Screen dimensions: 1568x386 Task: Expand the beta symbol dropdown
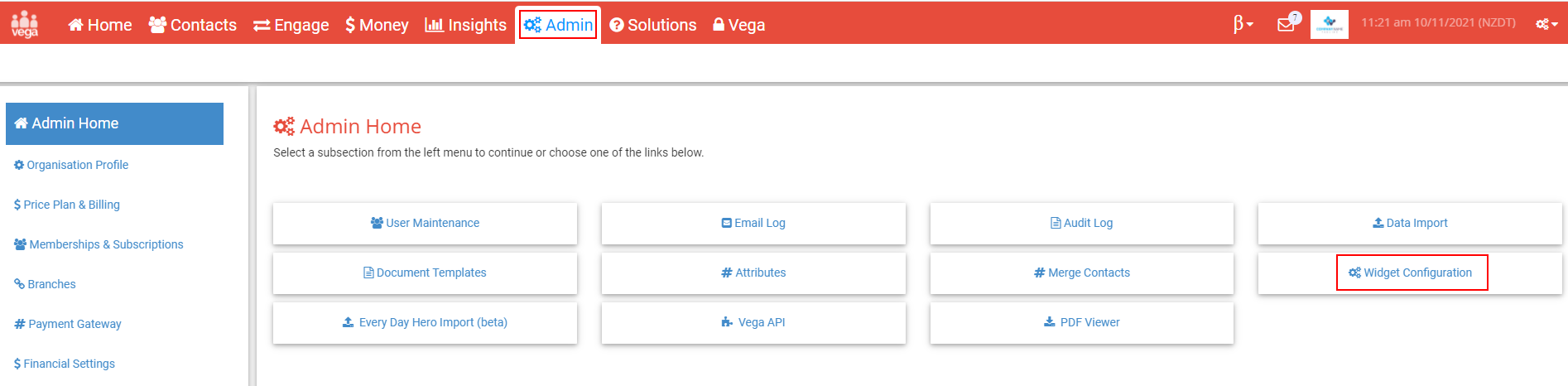1243,24
